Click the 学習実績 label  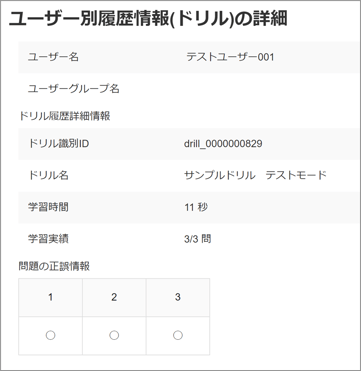click(48, 239)
